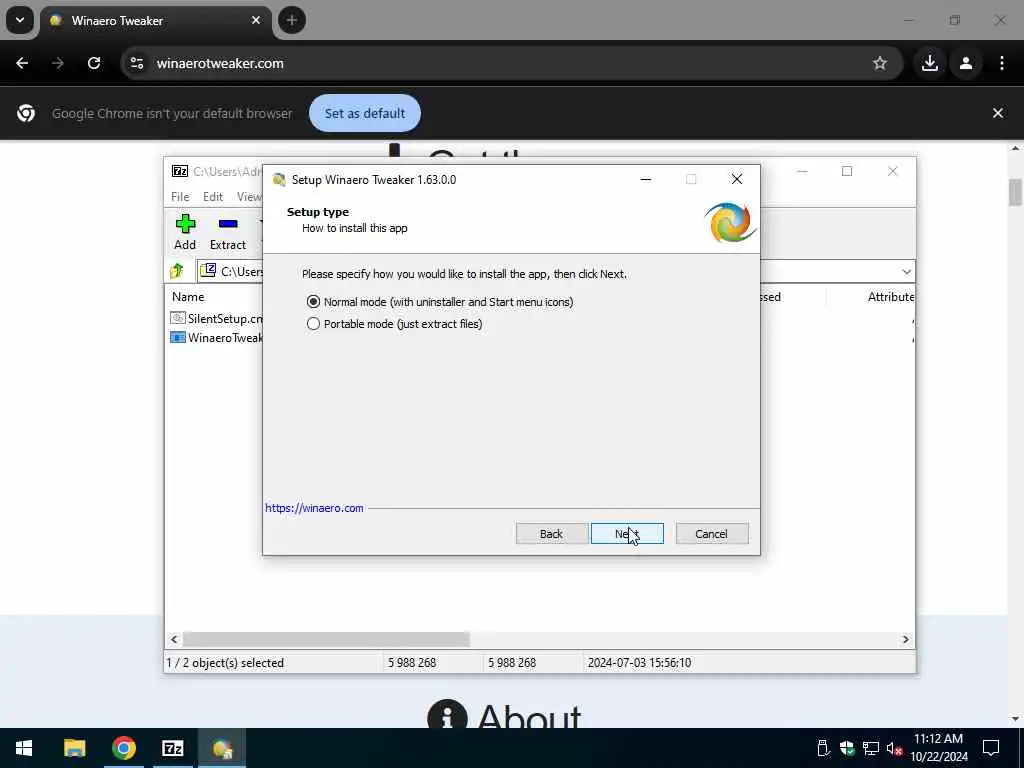The image size is (1024, 768).
Task: Click 7-Zip up one folder icon
Action: [177, 271]
